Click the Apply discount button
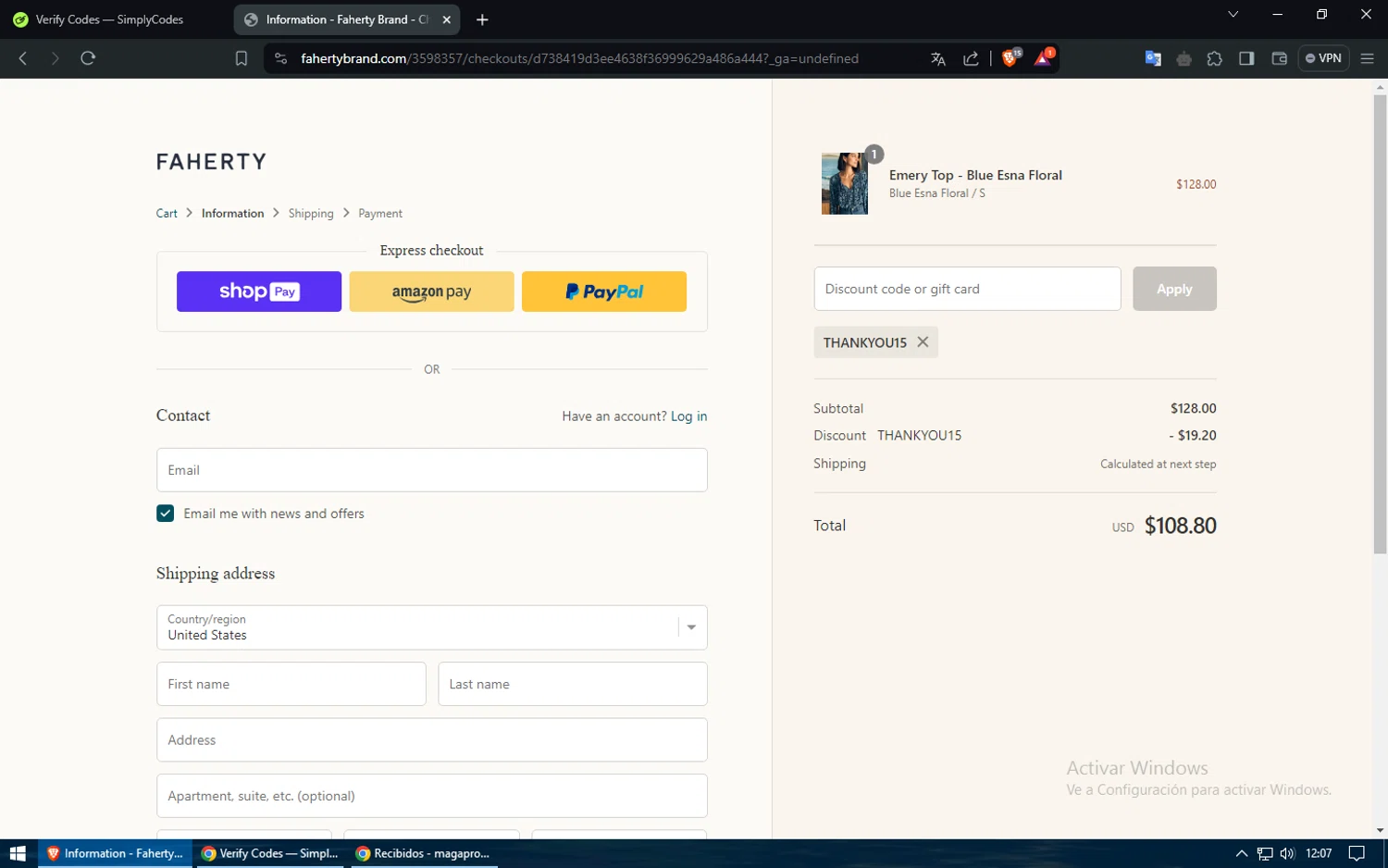This screenshot has width=1388, height=868. tap(1174, 289)
